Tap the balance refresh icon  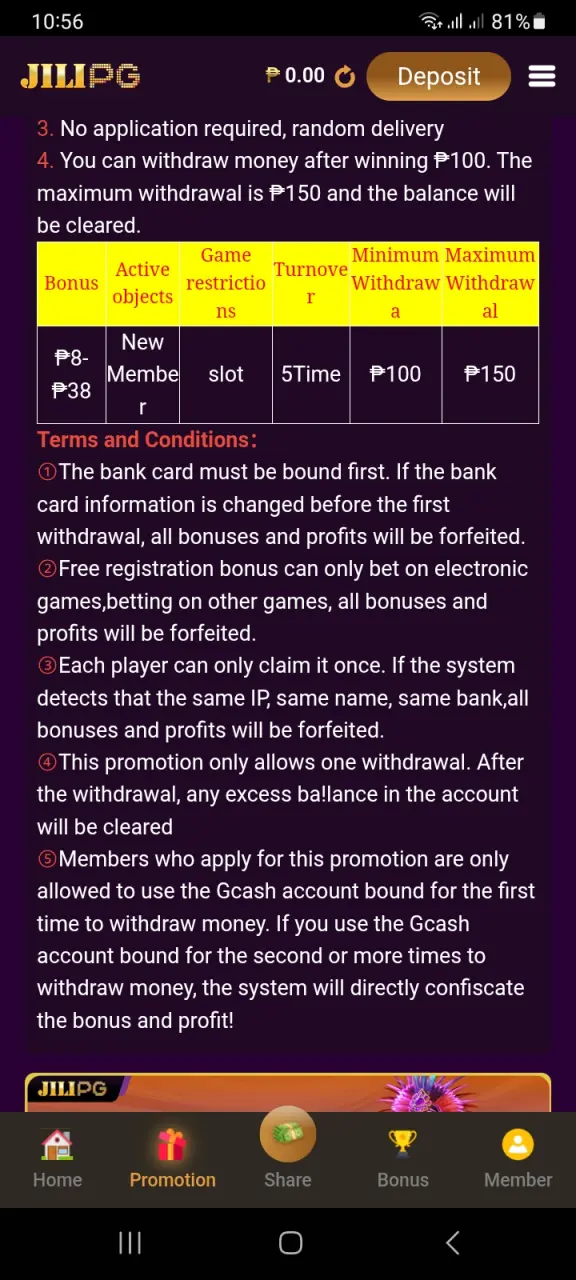click(345, 77)
